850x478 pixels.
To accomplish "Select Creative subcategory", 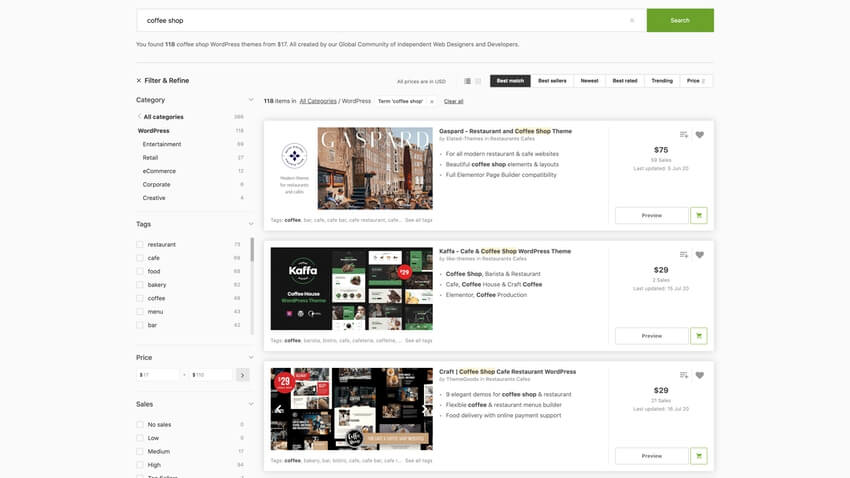I will tap(154, 198).
